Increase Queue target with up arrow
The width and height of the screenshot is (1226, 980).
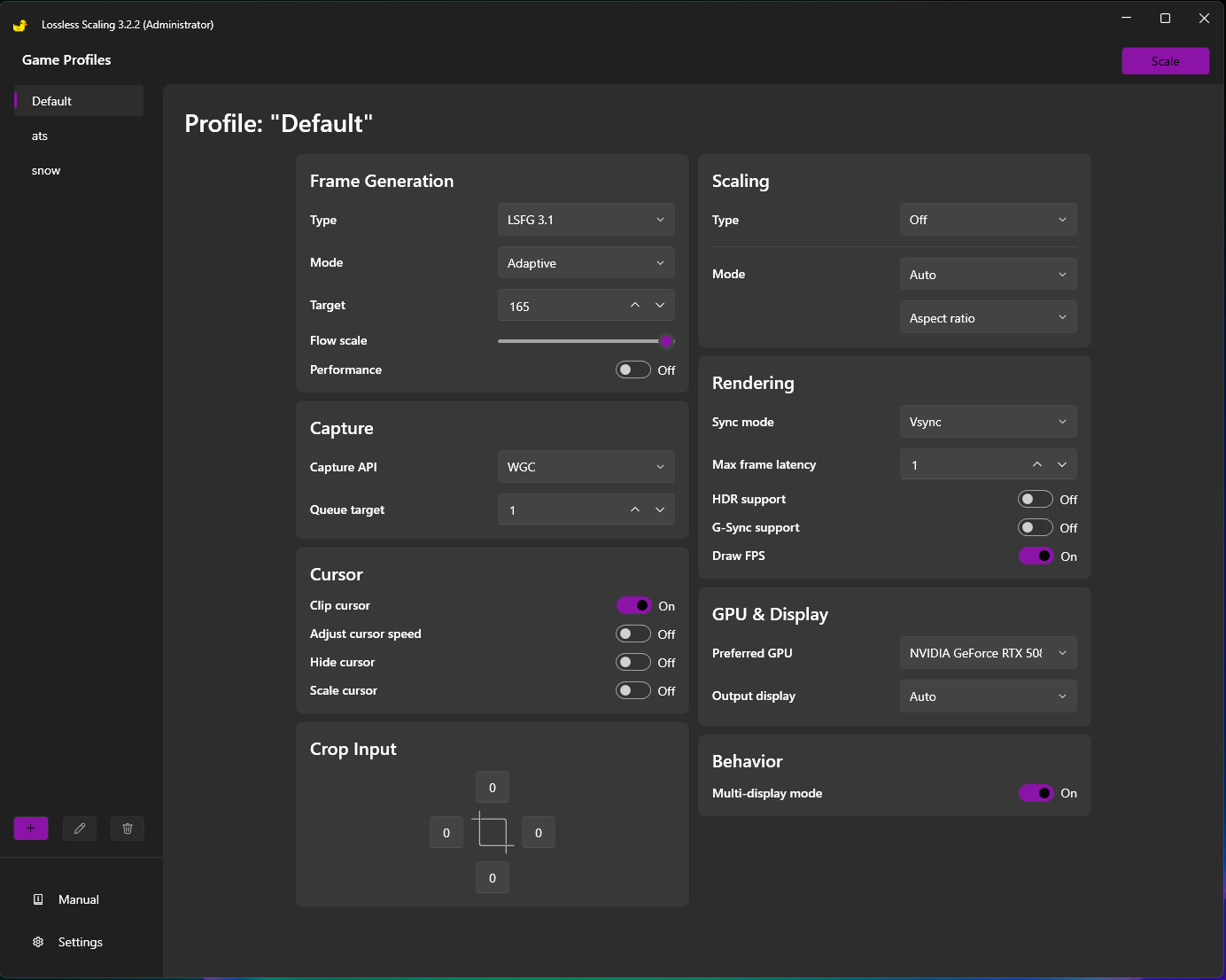[635, 509]
